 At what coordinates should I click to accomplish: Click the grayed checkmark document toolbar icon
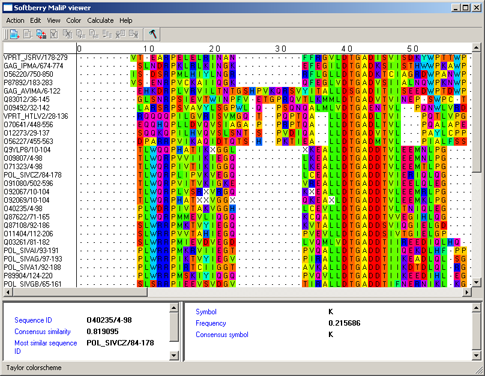tap(54, 34)
